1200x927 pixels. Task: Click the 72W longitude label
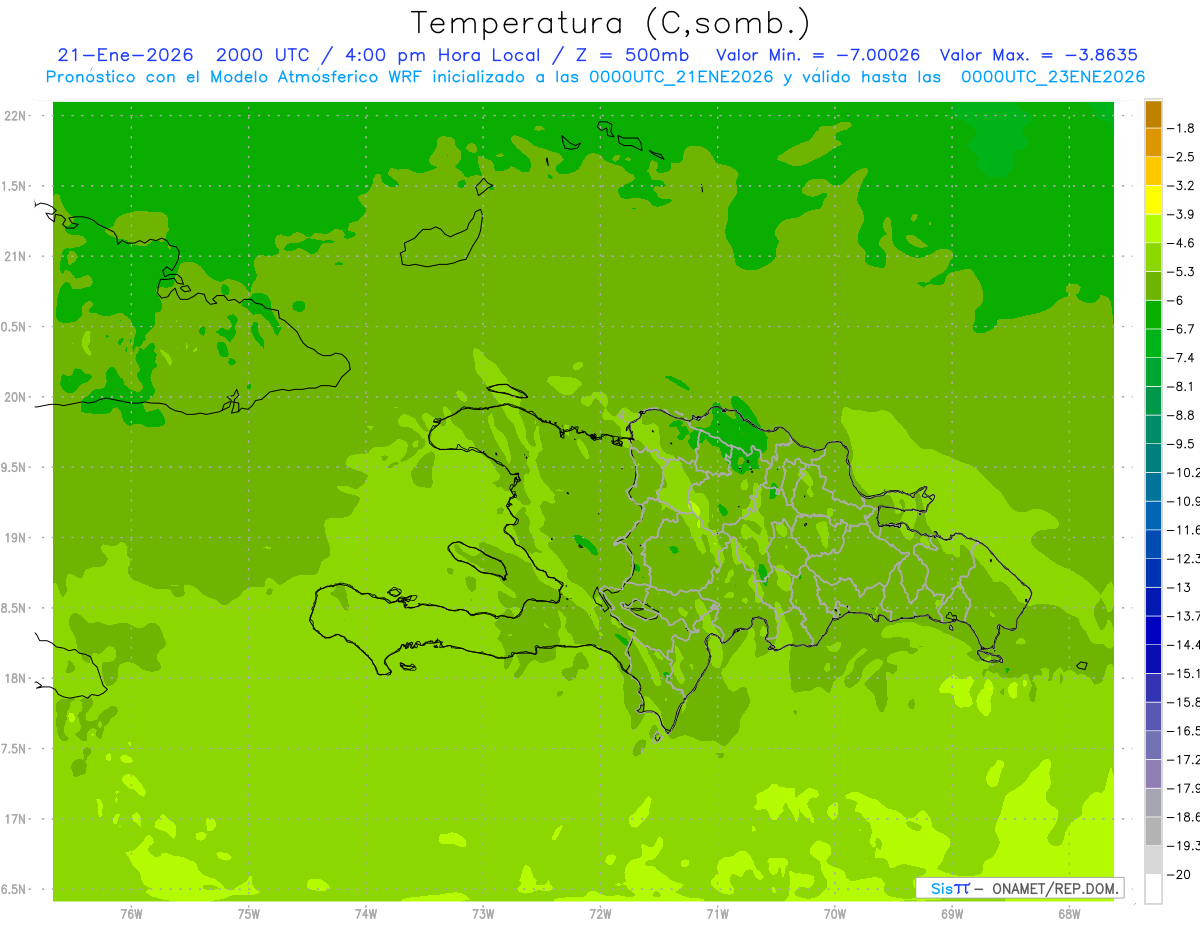[x=600, y=913]
